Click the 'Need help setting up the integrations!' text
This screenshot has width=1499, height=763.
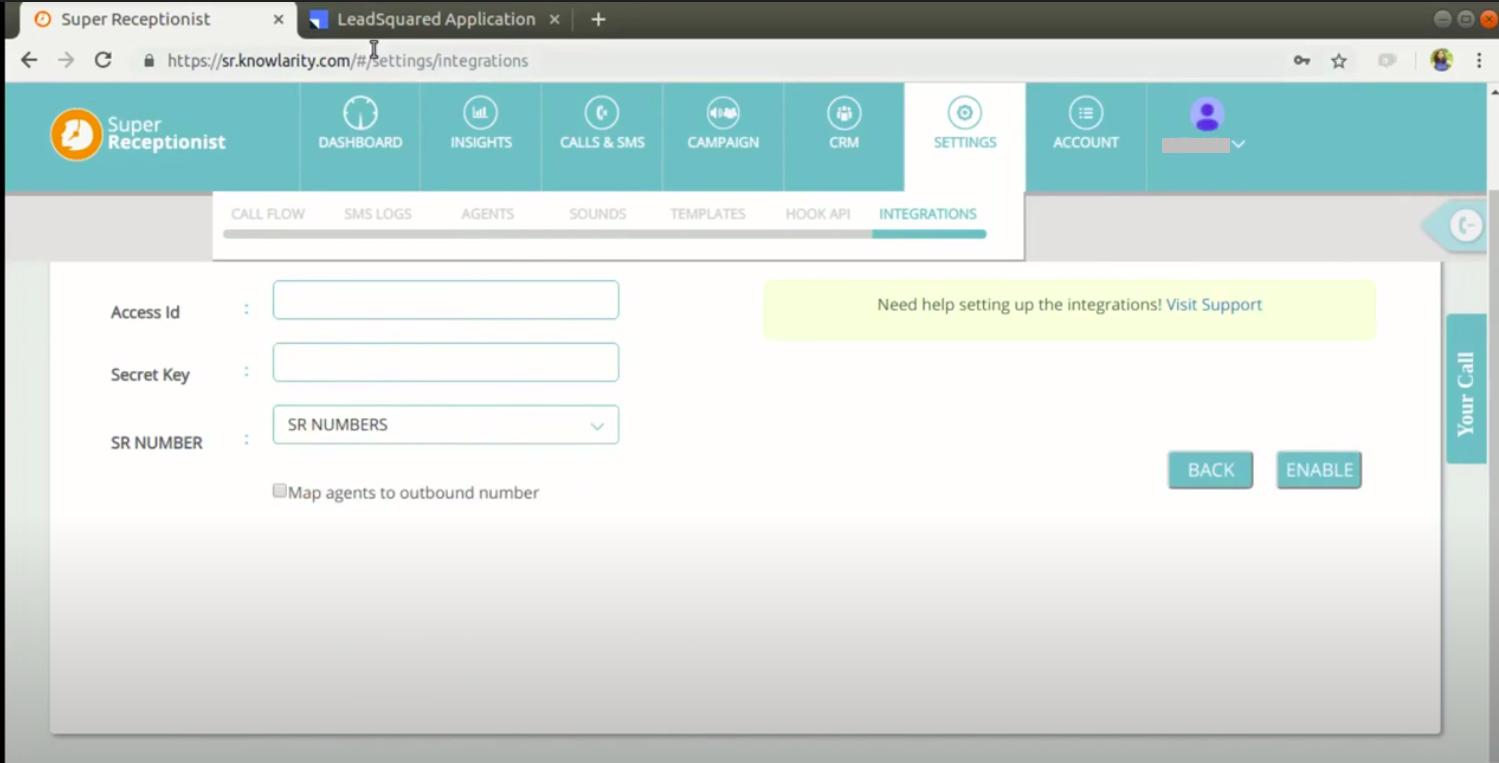coord(1019,305)
